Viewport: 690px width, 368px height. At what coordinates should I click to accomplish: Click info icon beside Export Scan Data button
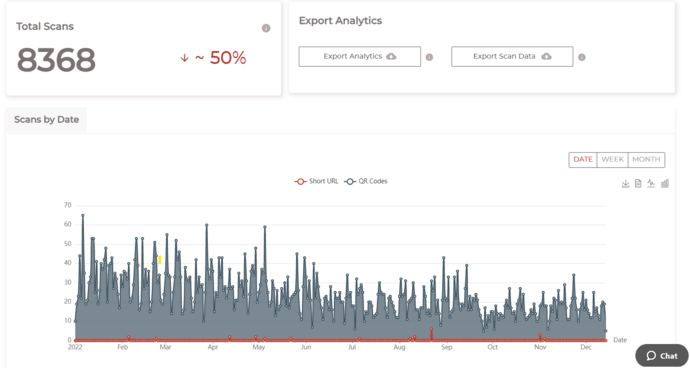click(x=582, y=57)
